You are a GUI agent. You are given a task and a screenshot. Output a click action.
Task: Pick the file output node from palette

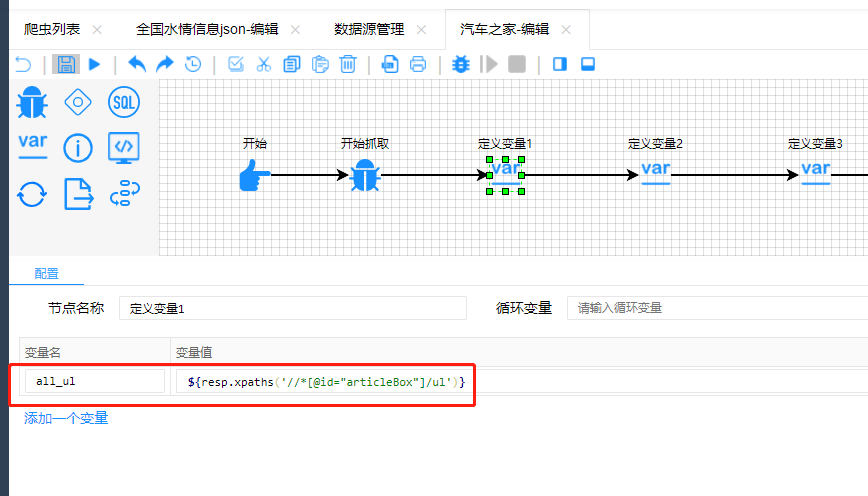78,194
